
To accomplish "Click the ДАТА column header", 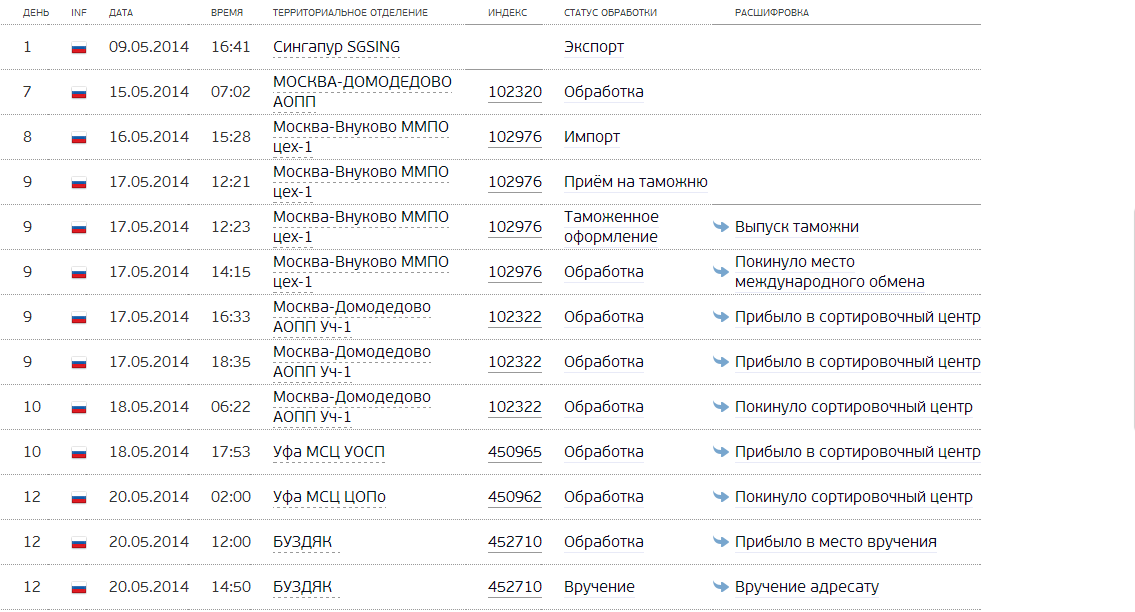I will [121, 13].
